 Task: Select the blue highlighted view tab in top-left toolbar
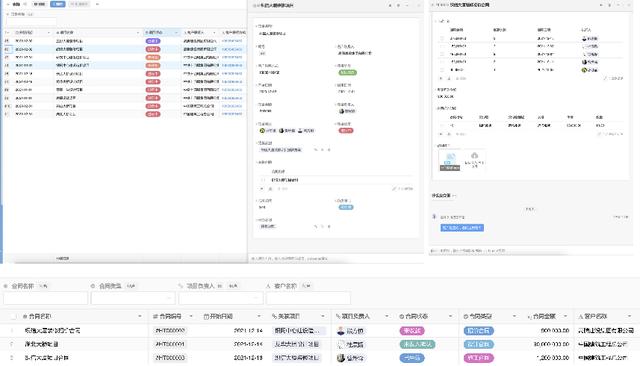(58, 4)
